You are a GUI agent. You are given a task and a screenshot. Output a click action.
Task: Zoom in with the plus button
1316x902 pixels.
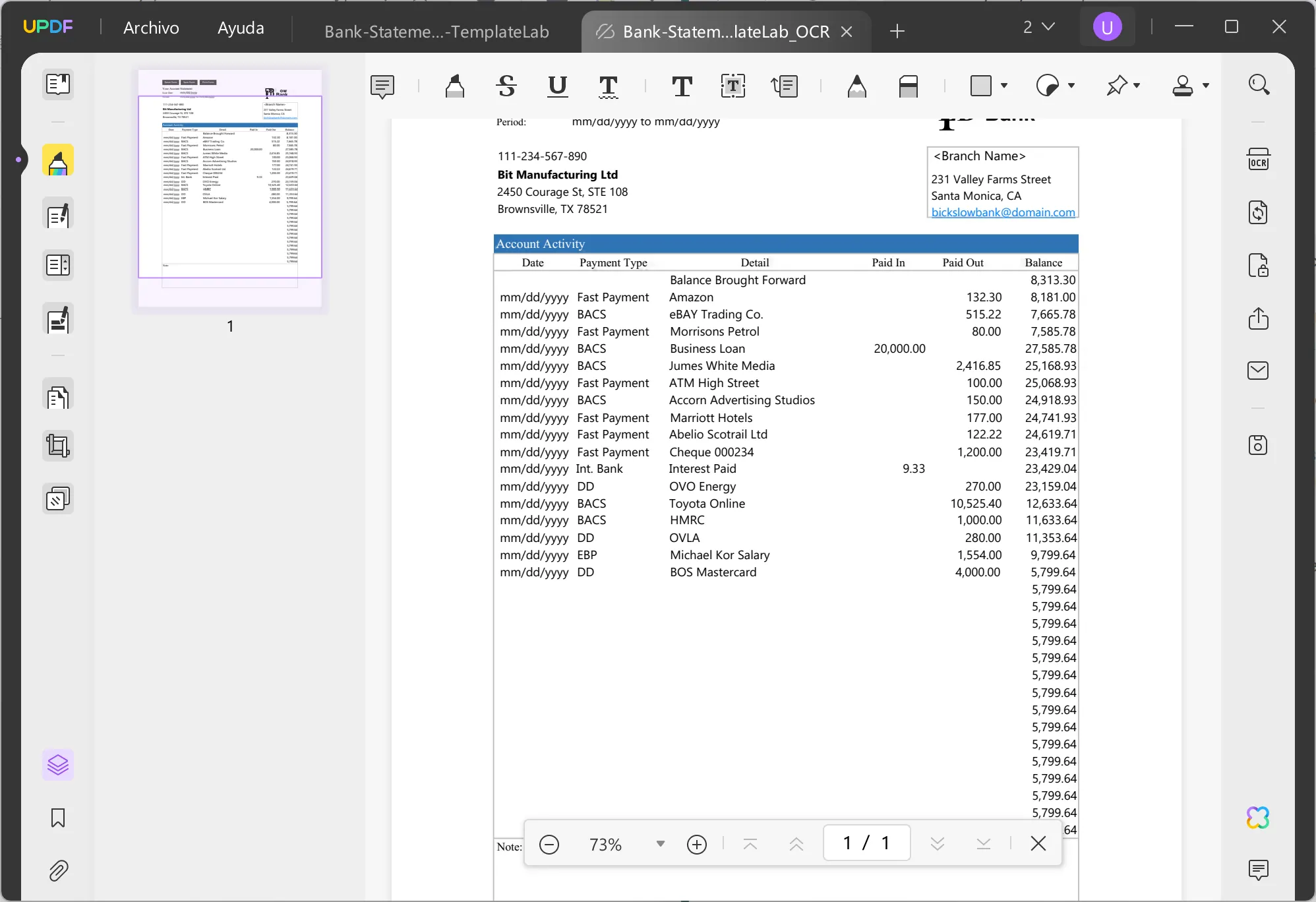click(x=697, y=844)
